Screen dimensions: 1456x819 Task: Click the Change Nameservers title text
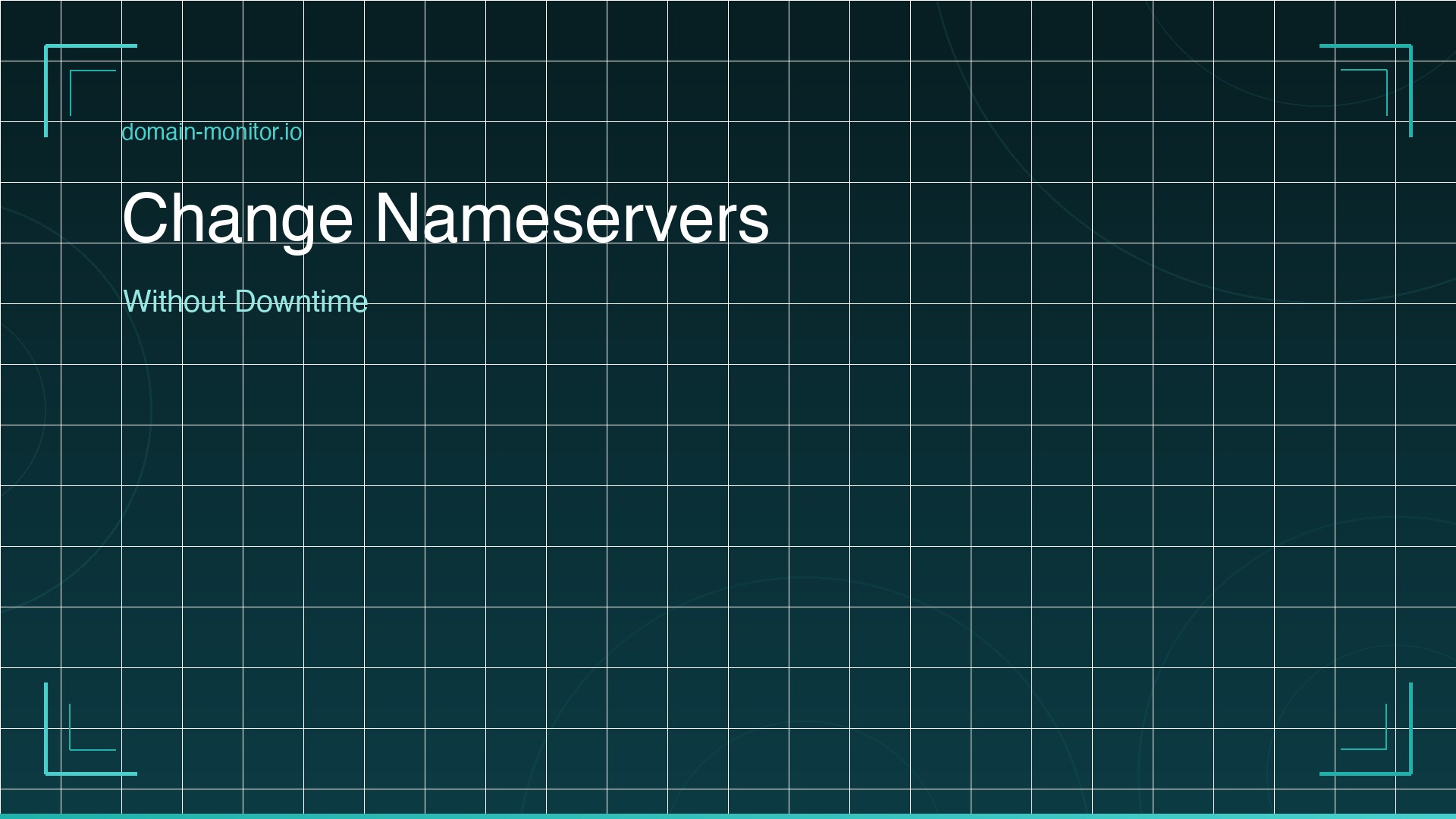(446, 220)
